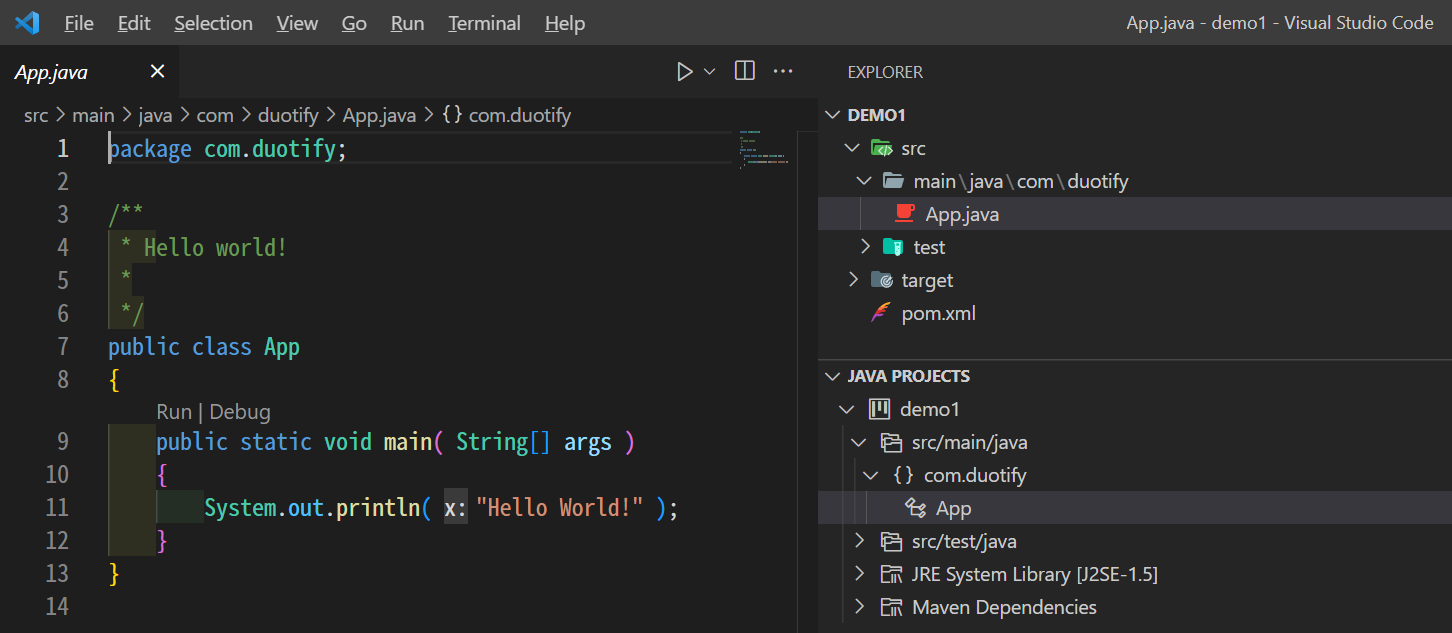Click the target folder icon
Viewport: 1452px width, 633px height.
point(881,280)
